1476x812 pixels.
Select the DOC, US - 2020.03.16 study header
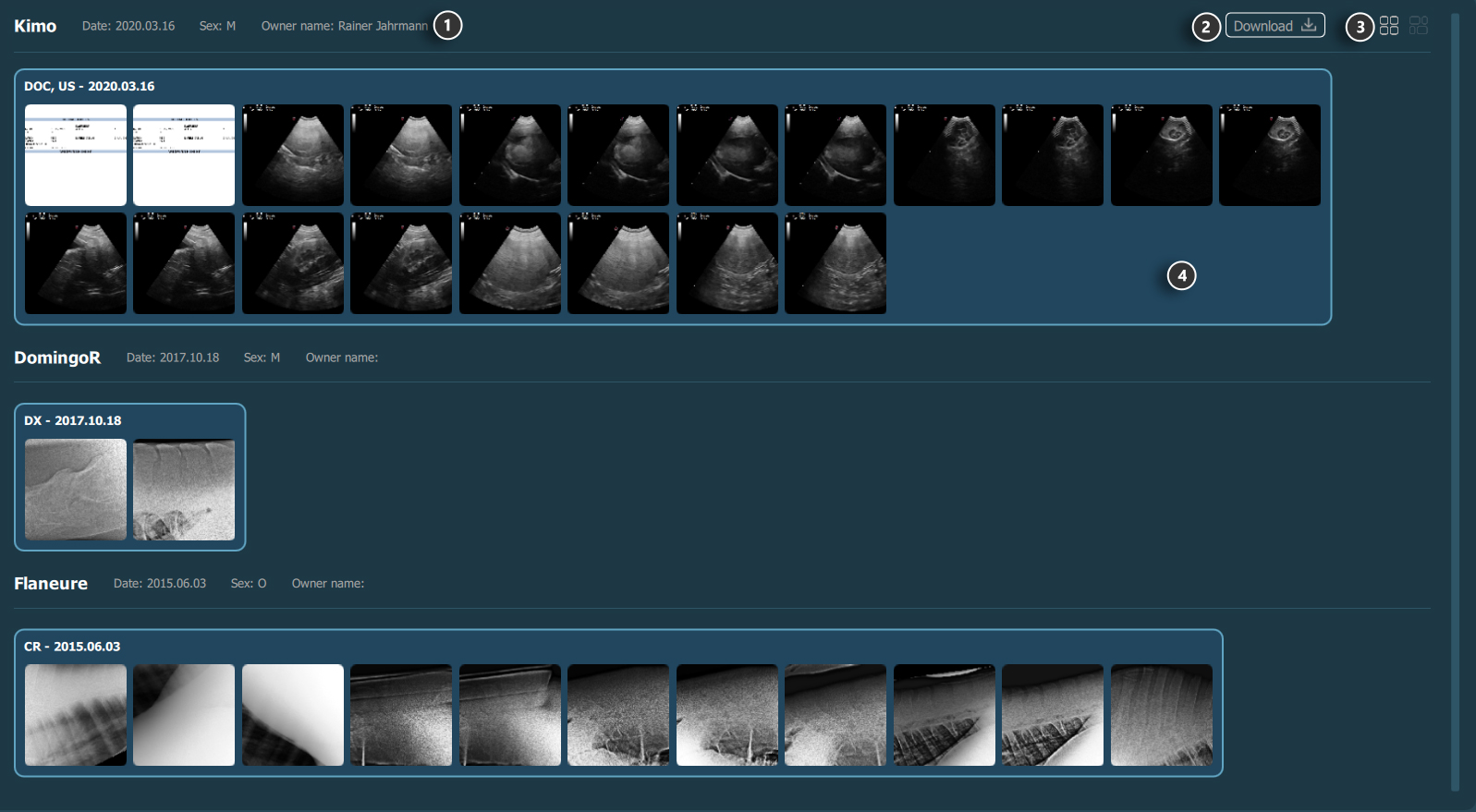click(x=90, y=86)
